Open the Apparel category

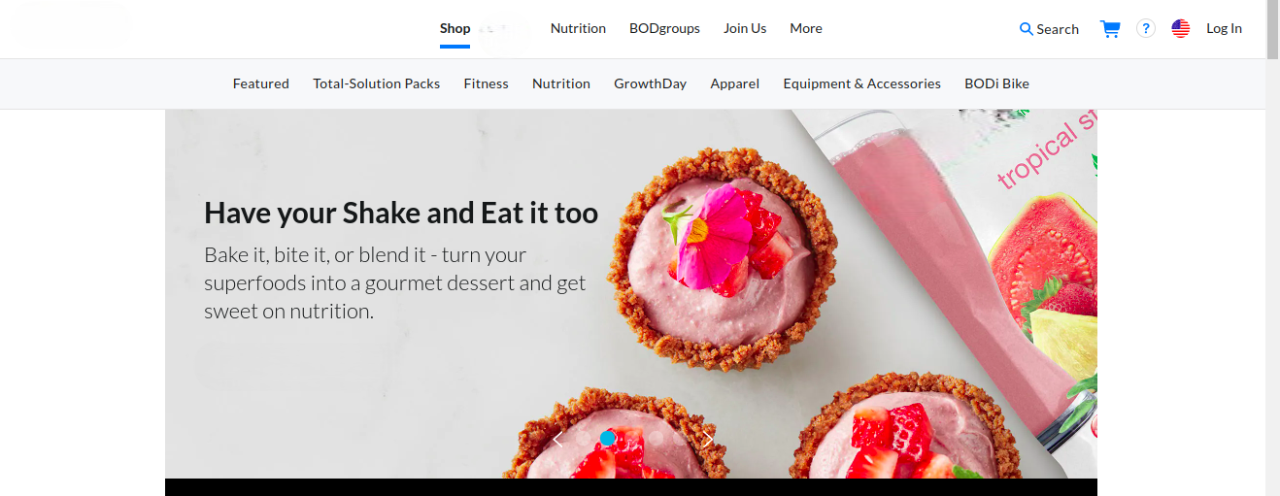(735, 84)
